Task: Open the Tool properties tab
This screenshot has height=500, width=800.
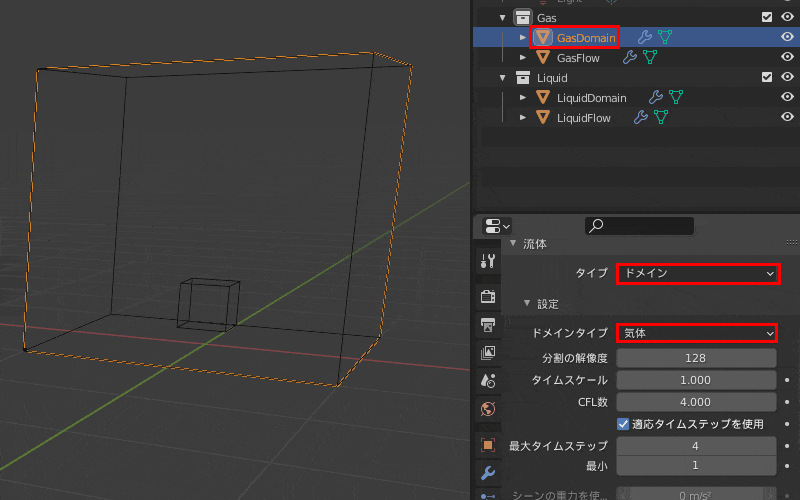Action: (x=488, y=261)
